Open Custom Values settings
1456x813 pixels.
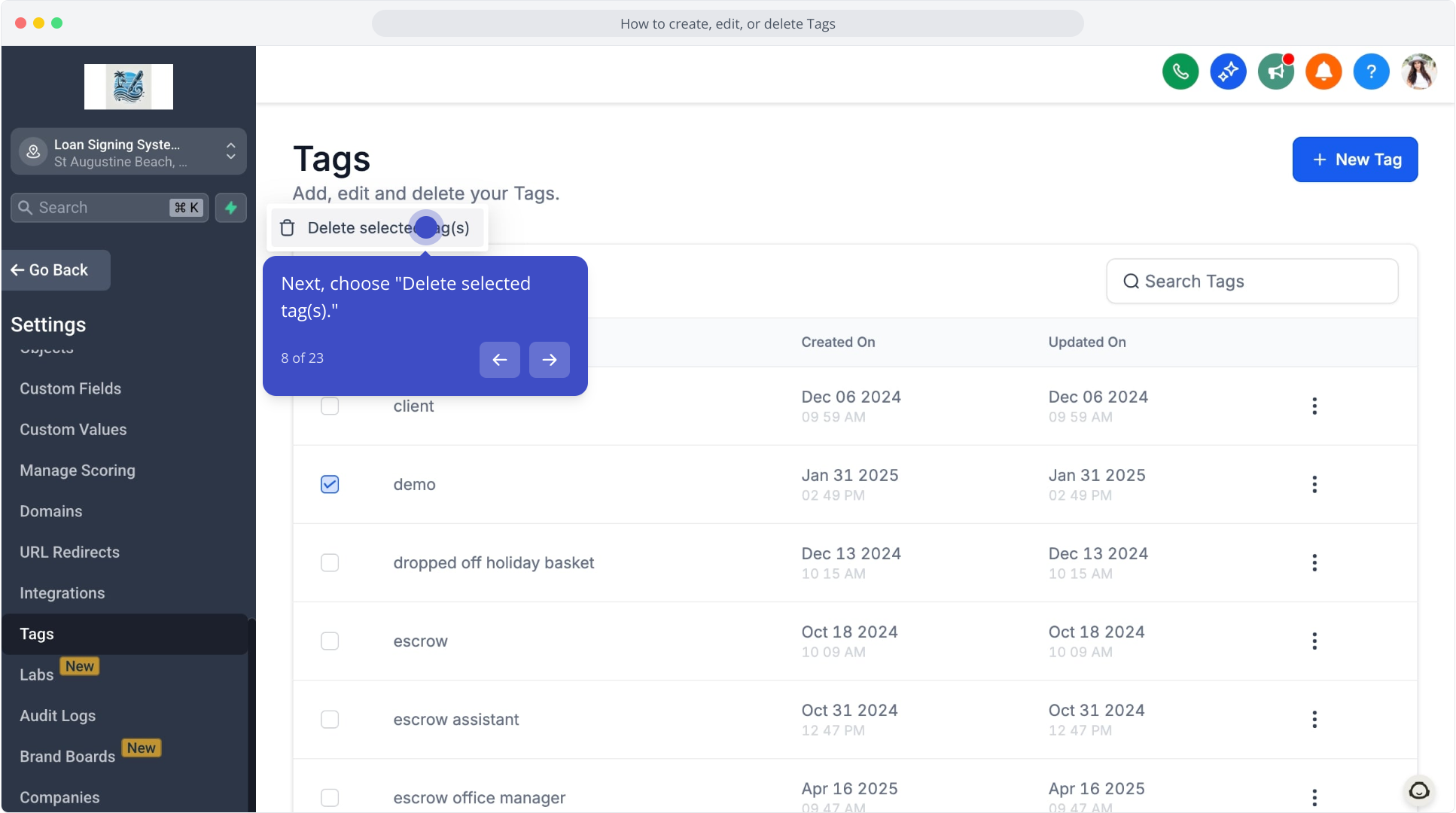point(73,429)
